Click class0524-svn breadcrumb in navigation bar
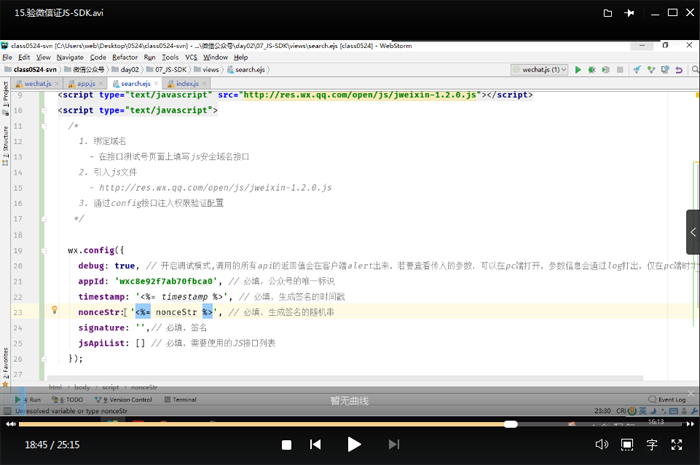Image resolution: width=700 pixels, height=465 pixels. [31, 70]
